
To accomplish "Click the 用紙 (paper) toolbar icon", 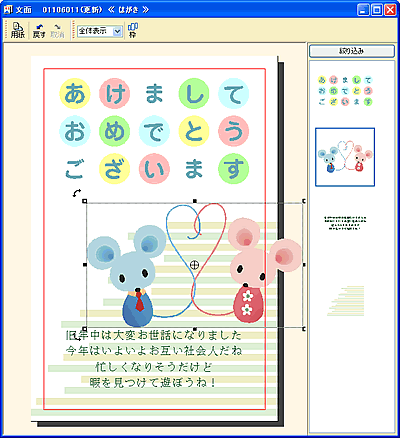I will click(x=18, y=30).
